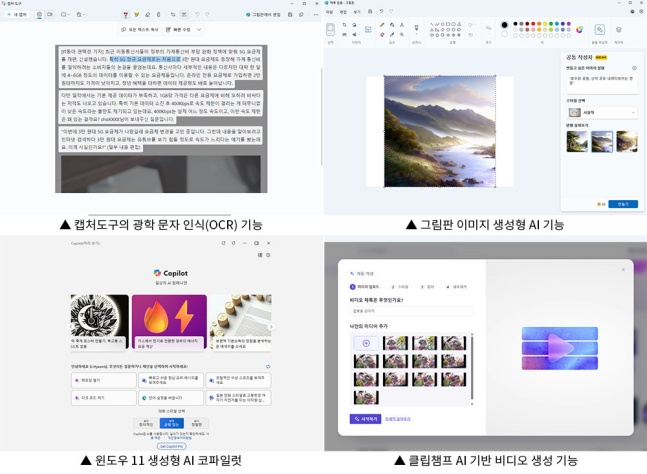The width and height of the screenshot is (647, 474).
Task: Open the delay timer dropdown in Snipping Tool
Action: click(x=80, y=14)
